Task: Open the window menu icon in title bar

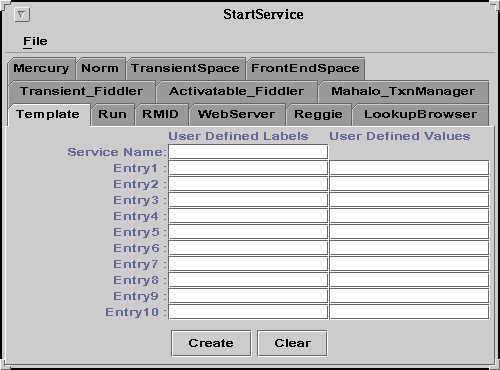Action: click(22, 15)
